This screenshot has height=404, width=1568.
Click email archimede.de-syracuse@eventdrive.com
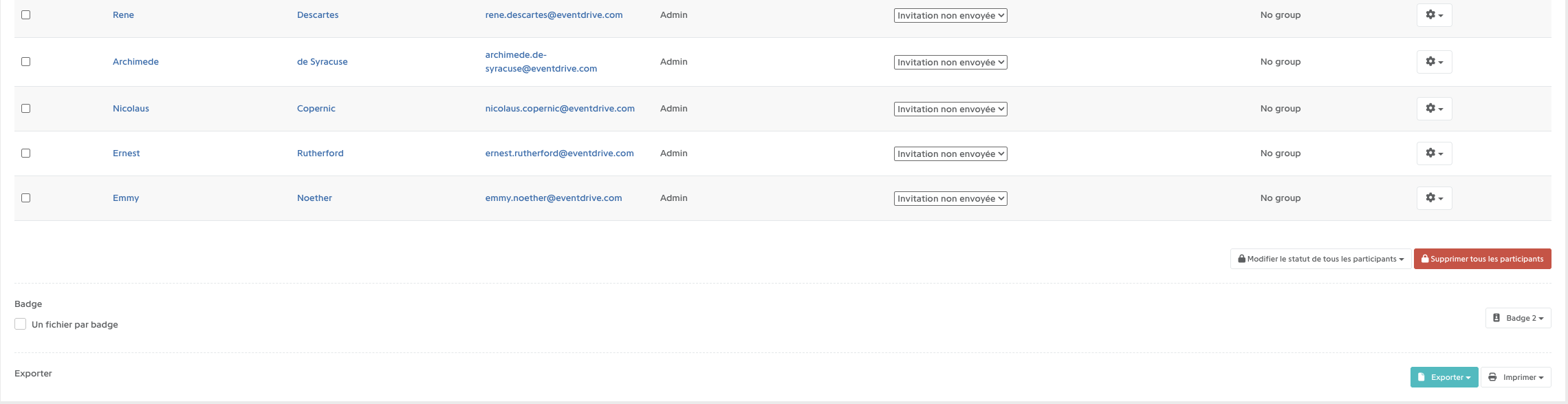541,61
